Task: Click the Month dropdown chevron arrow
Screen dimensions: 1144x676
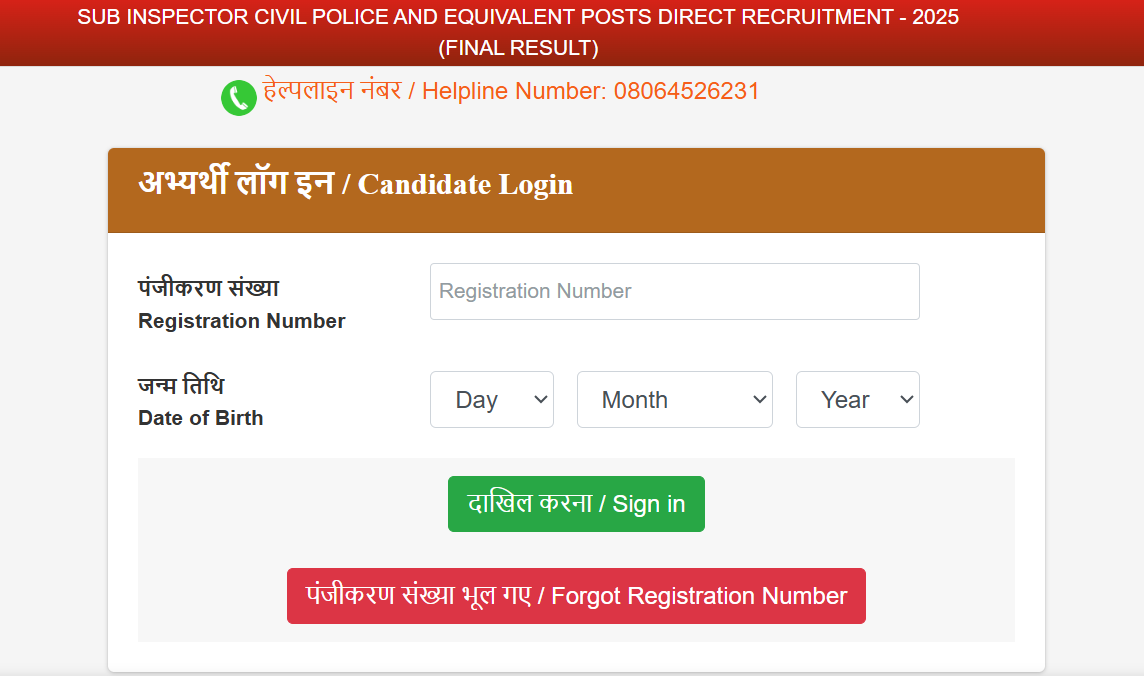Action: tap(760, 400)
